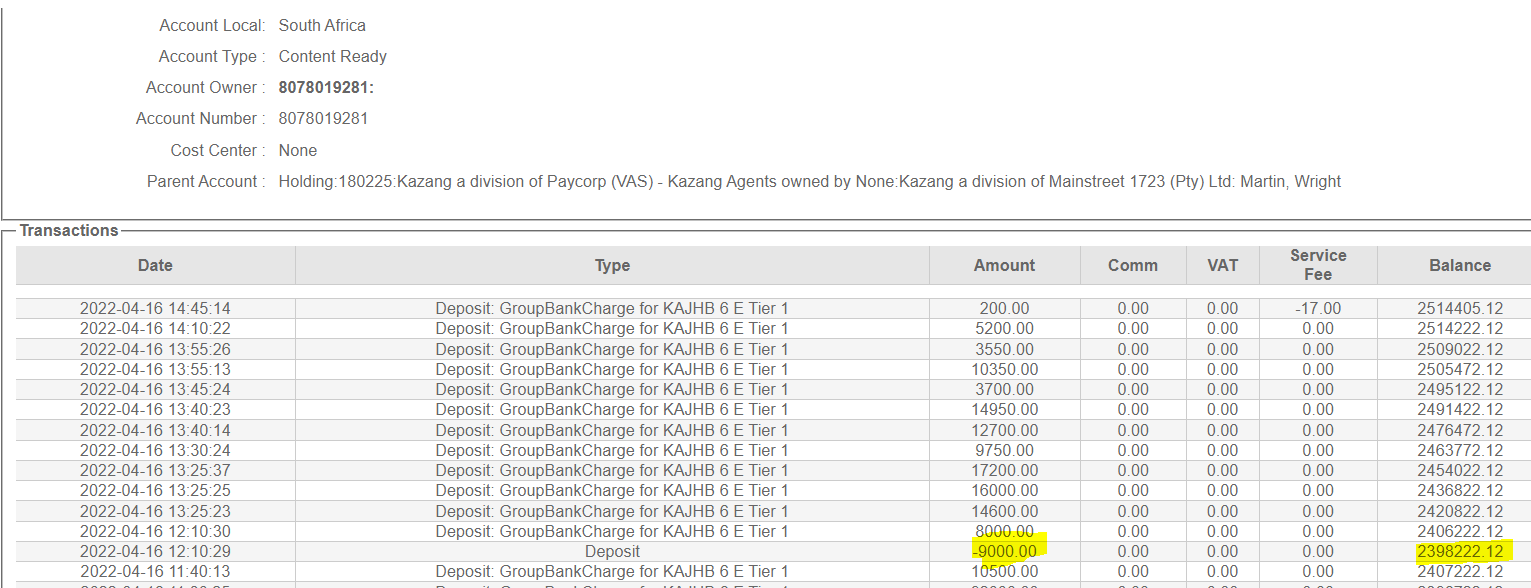Click the balance 2491422.12
The height and width of the screenshot is (588, 1531).
[1460, 410]
